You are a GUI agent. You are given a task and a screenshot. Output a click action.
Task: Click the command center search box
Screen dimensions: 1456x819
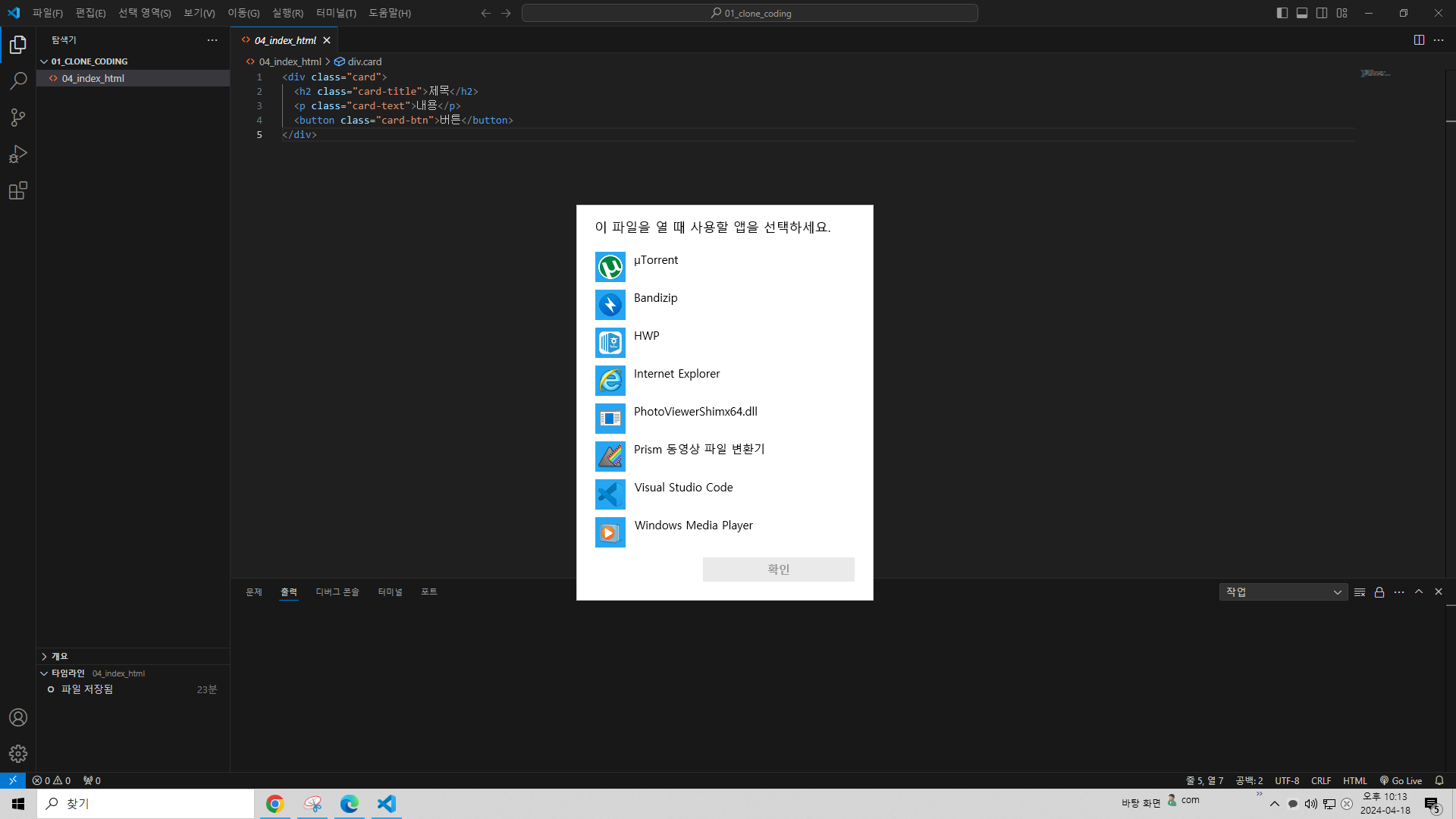(749, 13)
